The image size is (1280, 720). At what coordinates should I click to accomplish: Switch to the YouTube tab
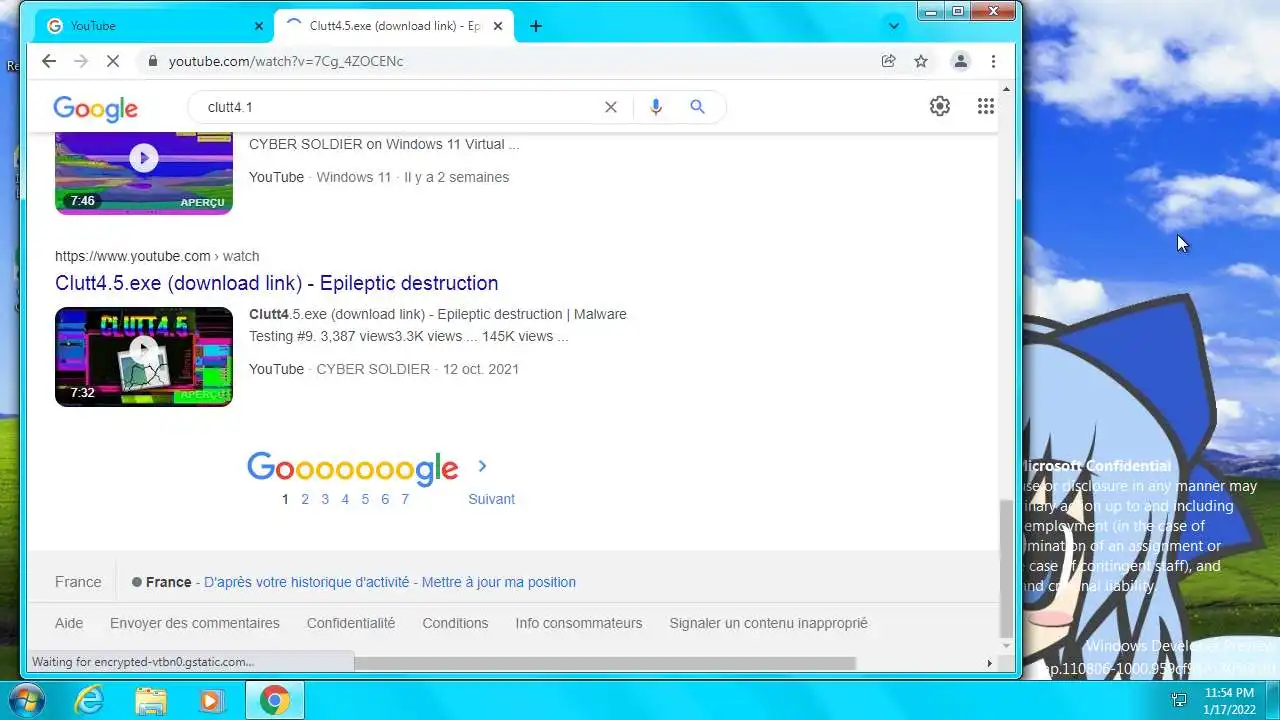pos(155,26)
